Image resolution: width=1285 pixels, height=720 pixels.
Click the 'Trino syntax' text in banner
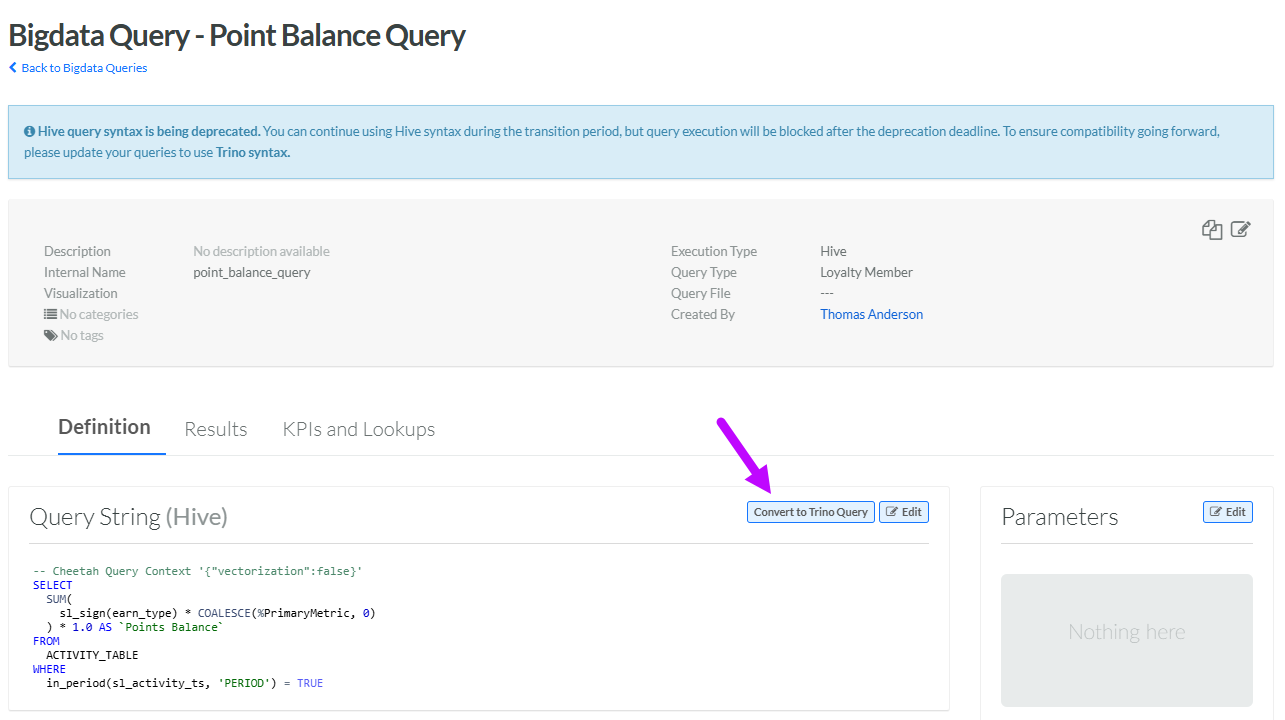253,153
